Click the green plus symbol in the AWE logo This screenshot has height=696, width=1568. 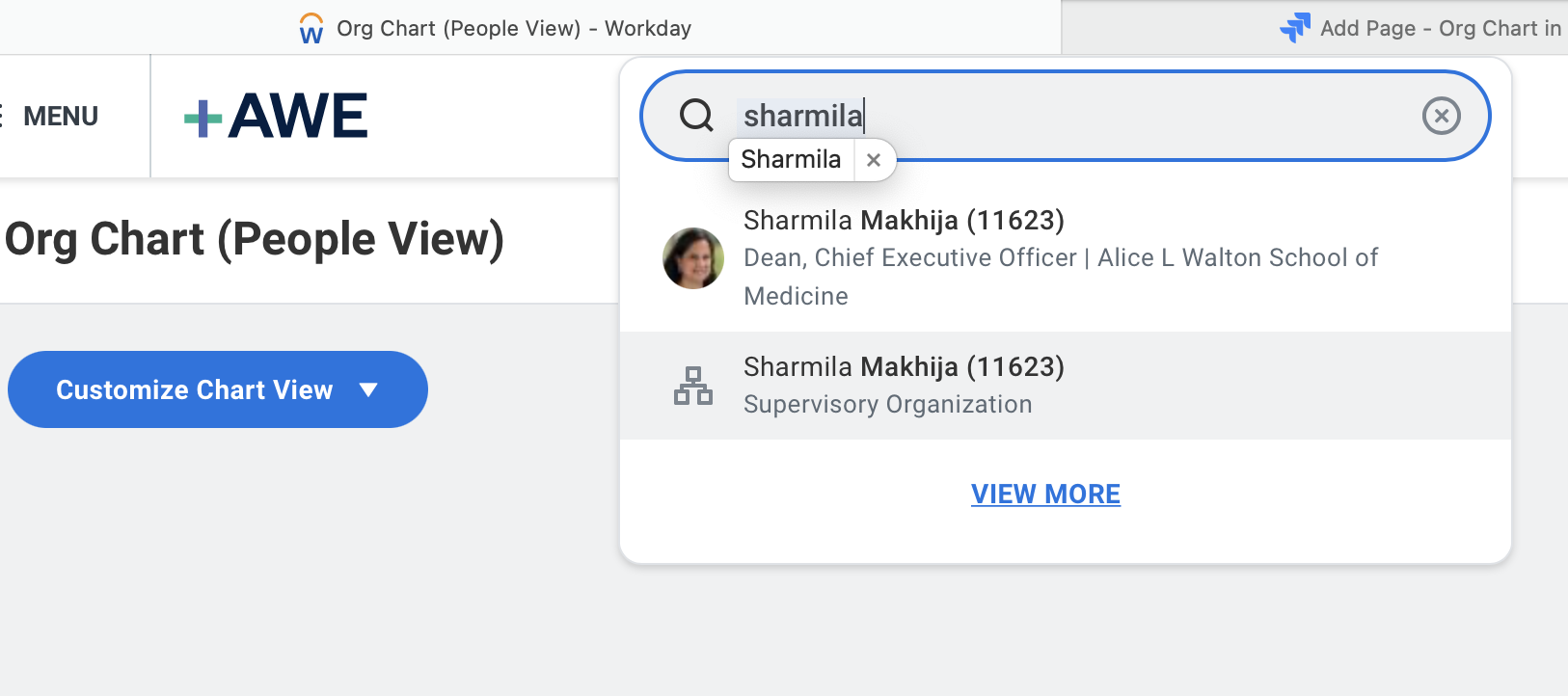pyautogui.click(x=204, y=115)
